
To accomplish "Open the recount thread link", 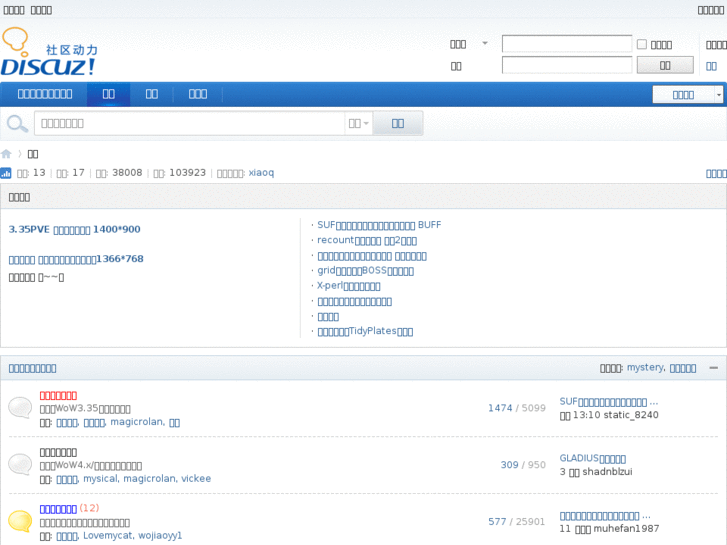I will [367, 240].
